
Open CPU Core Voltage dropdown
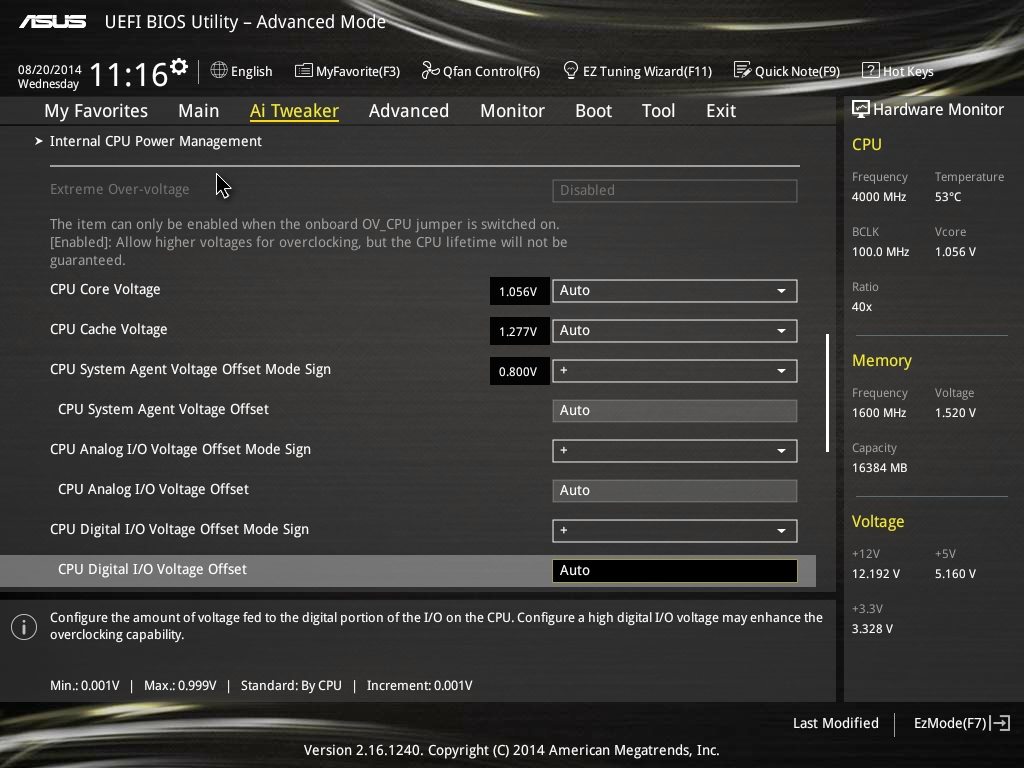[x=675, y=291]
